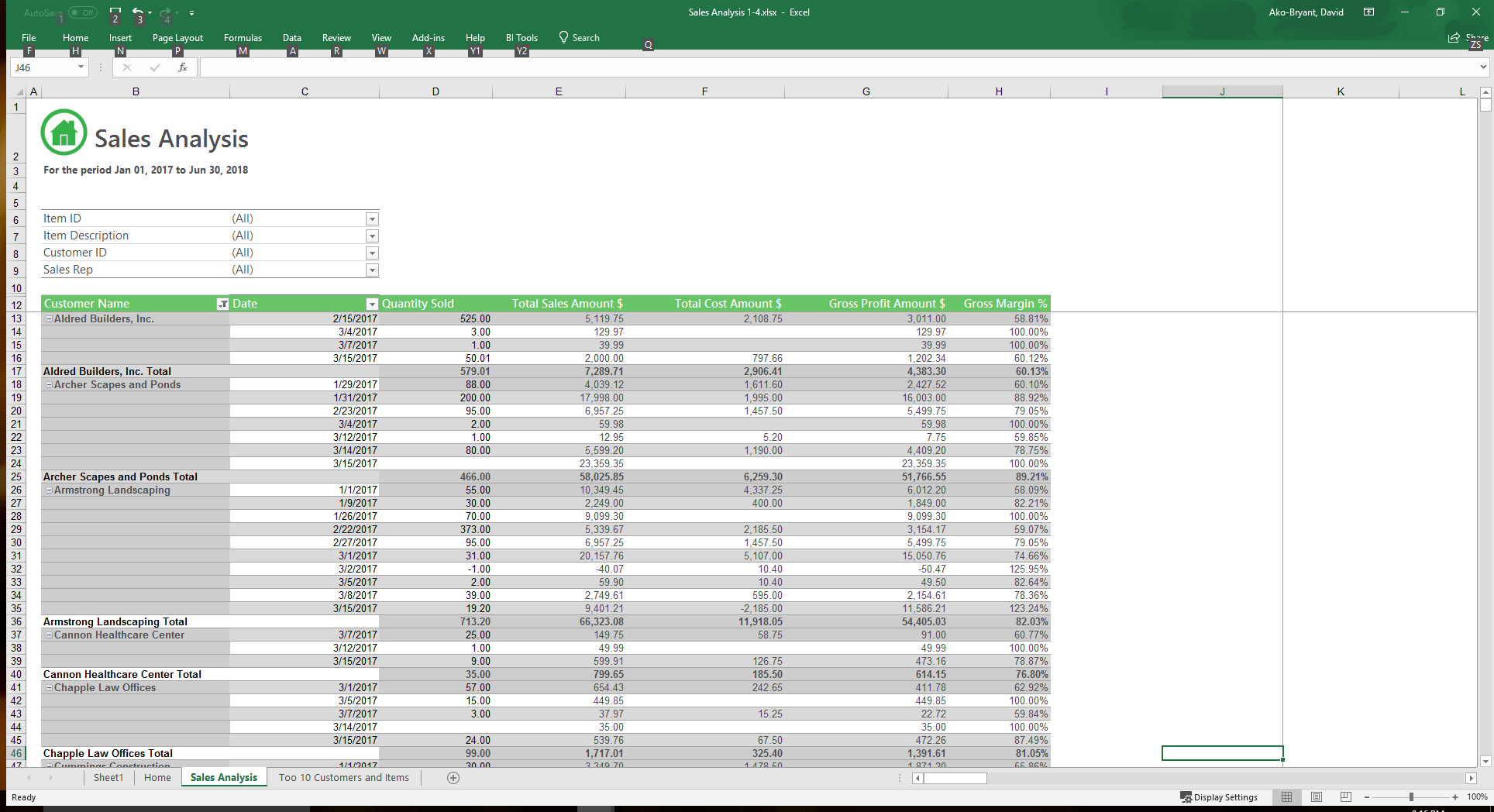Open Display Settings in the status bar

coord(1223,797)
